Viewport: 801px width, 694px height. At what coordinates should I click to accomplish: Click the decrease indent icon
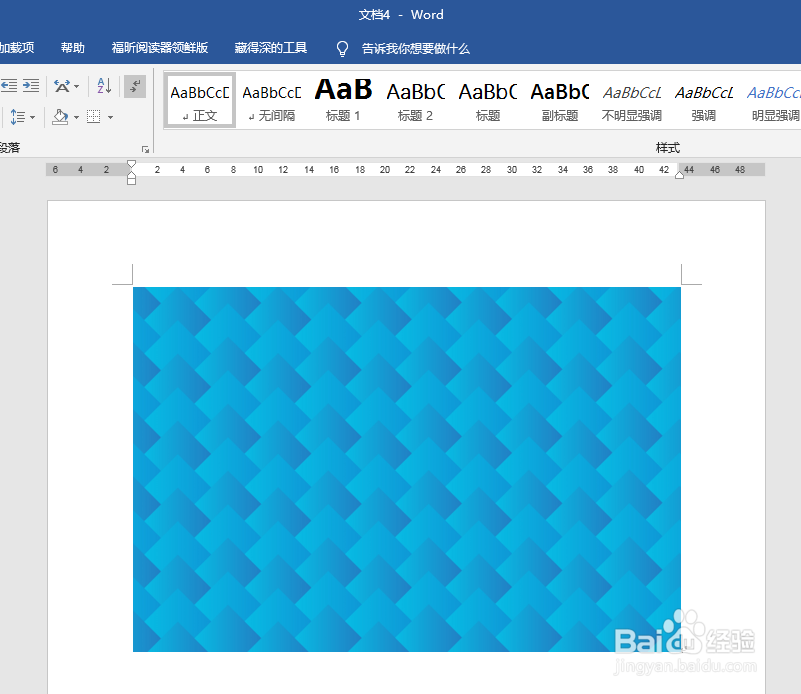coord(9,85)
